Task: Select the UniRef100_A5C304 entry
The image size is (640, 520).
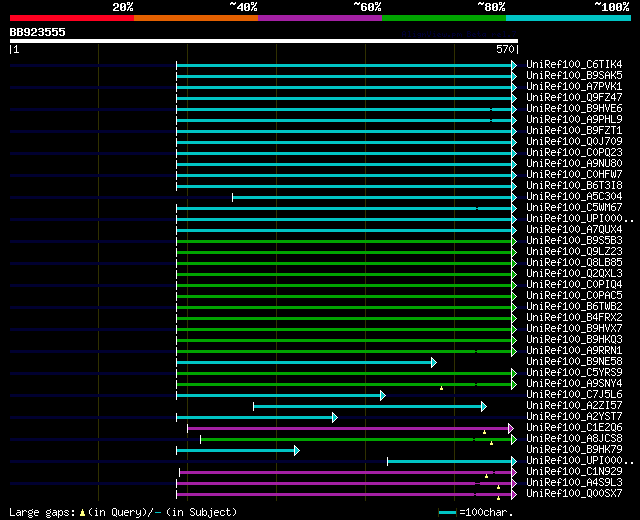Action: (574, 197)
